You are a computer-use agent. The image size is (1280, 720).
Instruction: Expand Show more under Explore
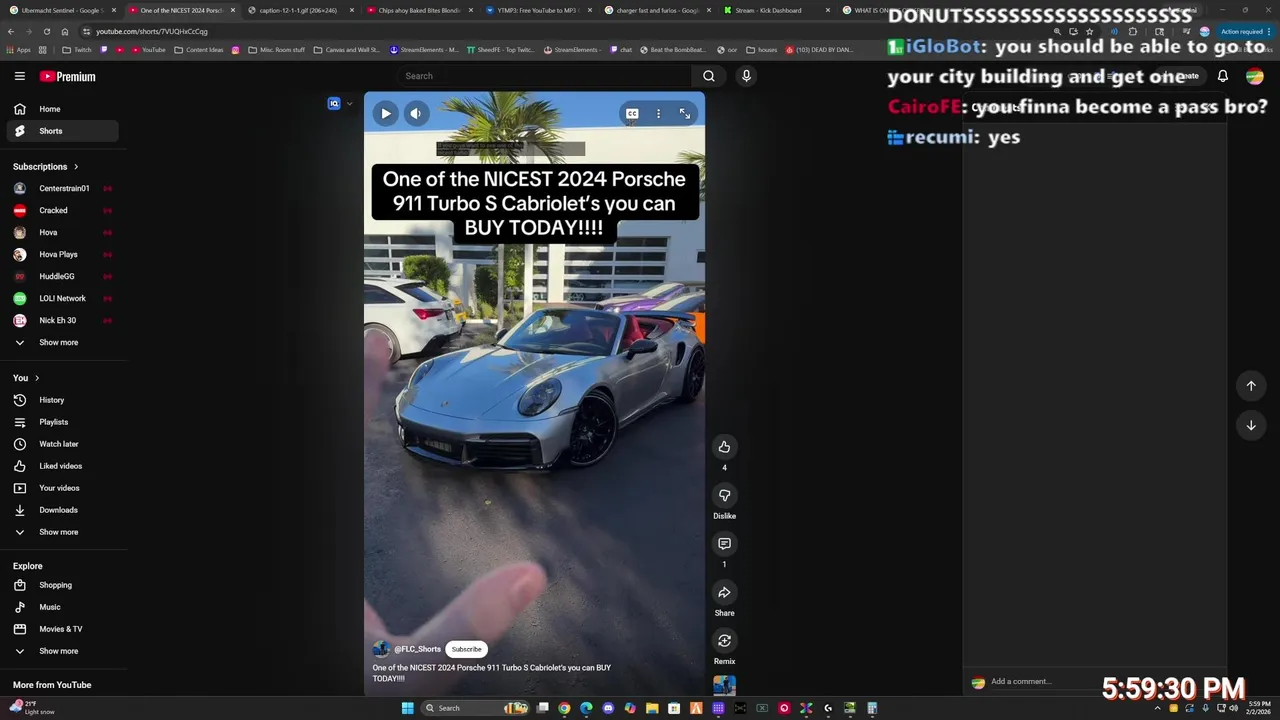[x=62, y=651]
